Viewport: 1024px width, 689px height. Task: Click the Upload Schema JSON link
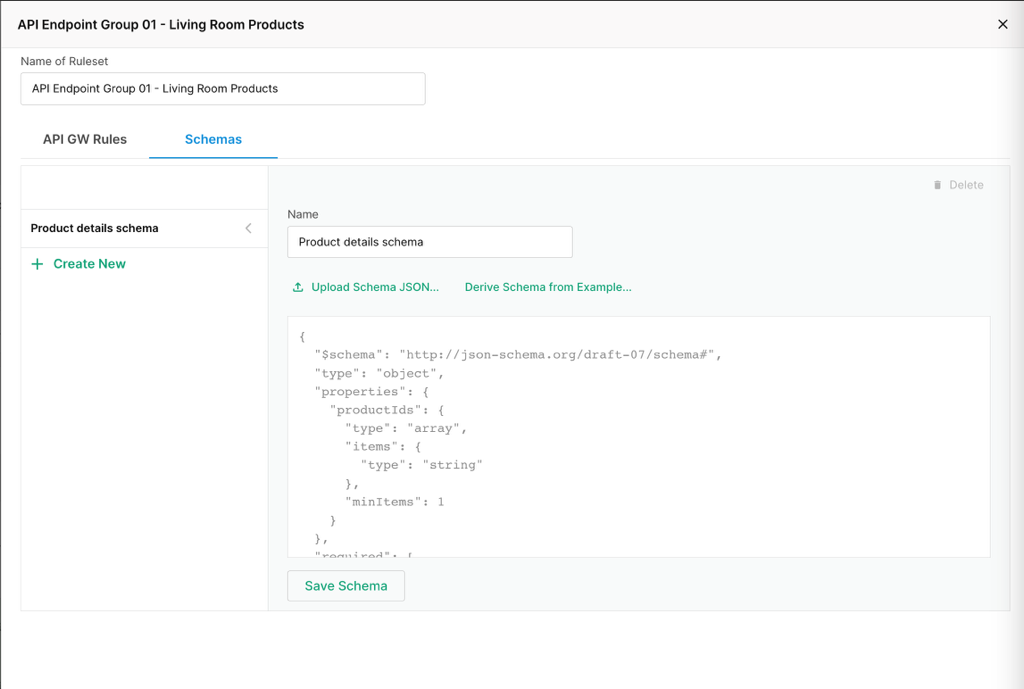pyautogui.click(x=374, y=286)
